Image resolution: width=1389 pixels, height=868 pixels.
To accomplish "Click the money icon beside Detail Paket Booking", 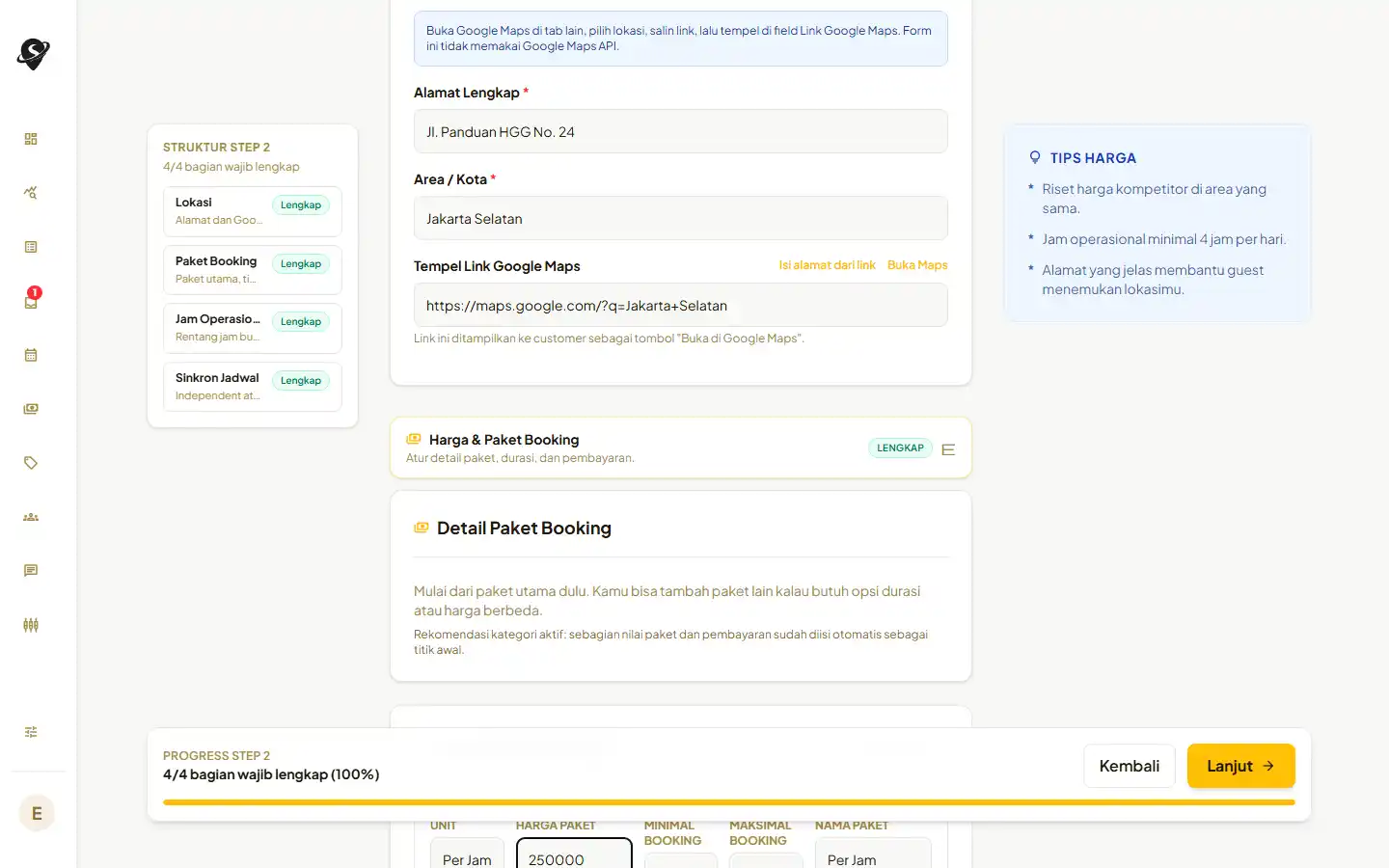I will [422, 528].
